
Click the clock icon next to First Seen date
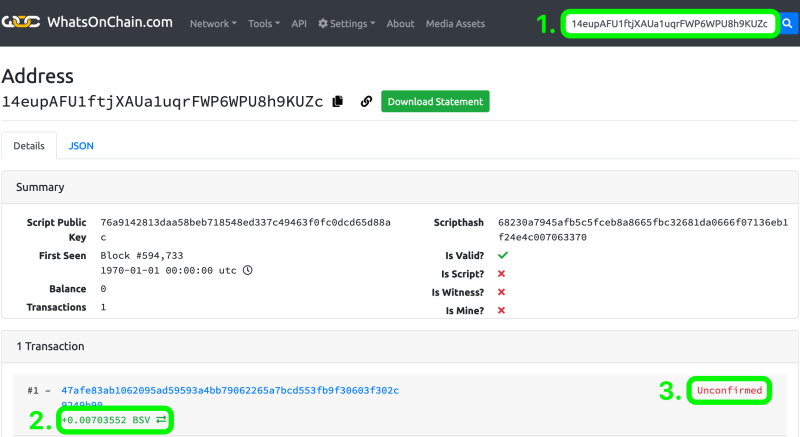(x=247, y=270)
